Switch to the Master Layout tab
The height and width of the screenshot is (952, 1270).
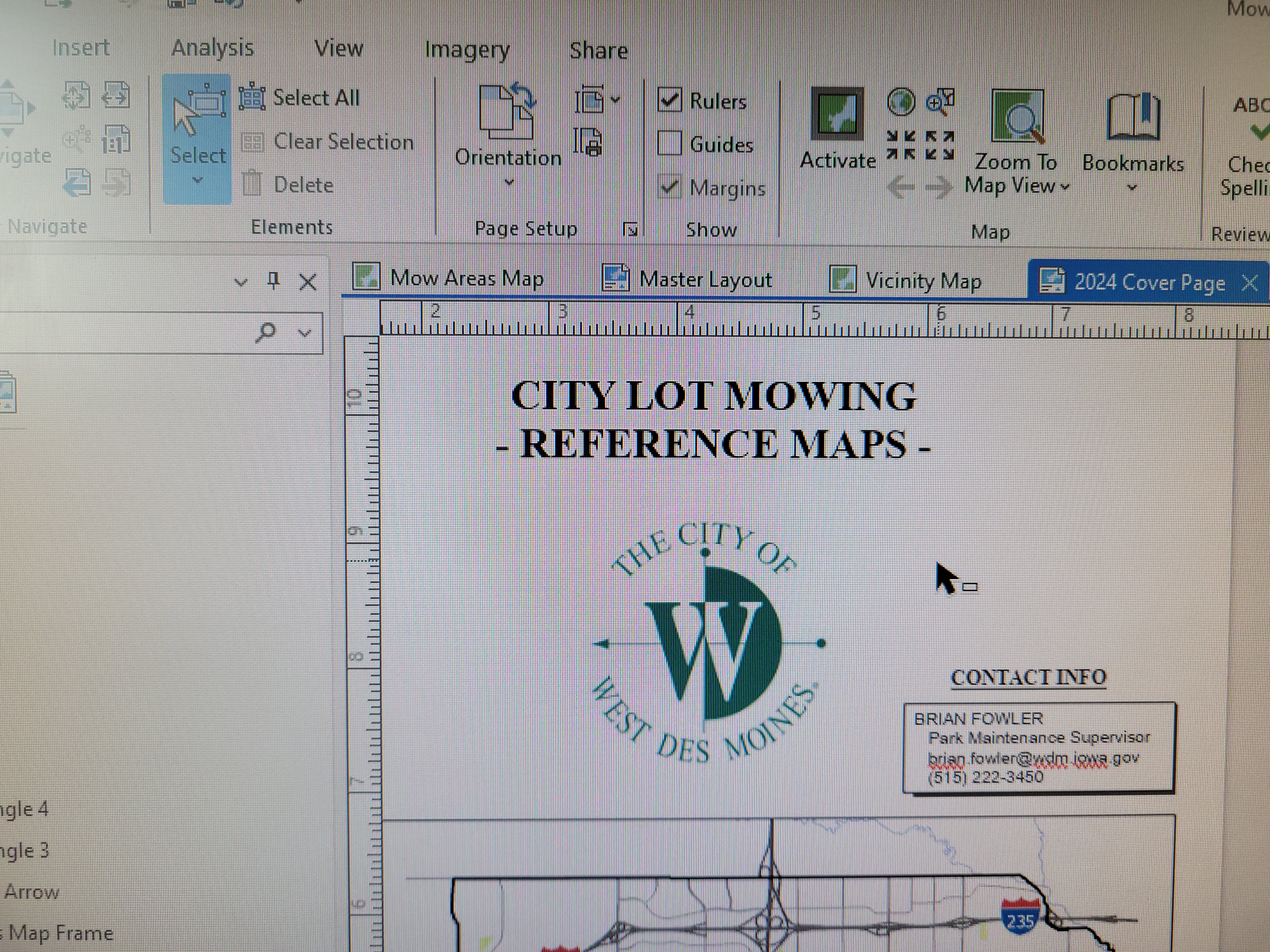[x=687, y=280]
